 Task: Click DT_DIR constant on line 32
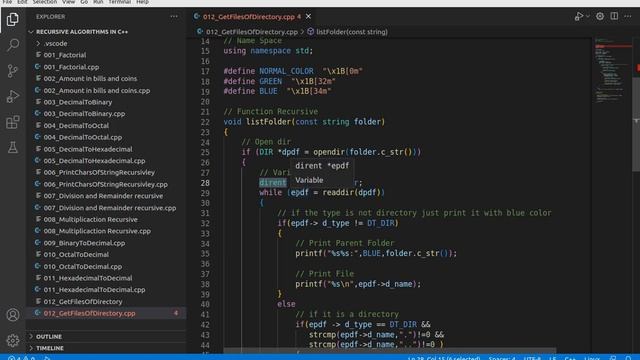click(381, 223)
